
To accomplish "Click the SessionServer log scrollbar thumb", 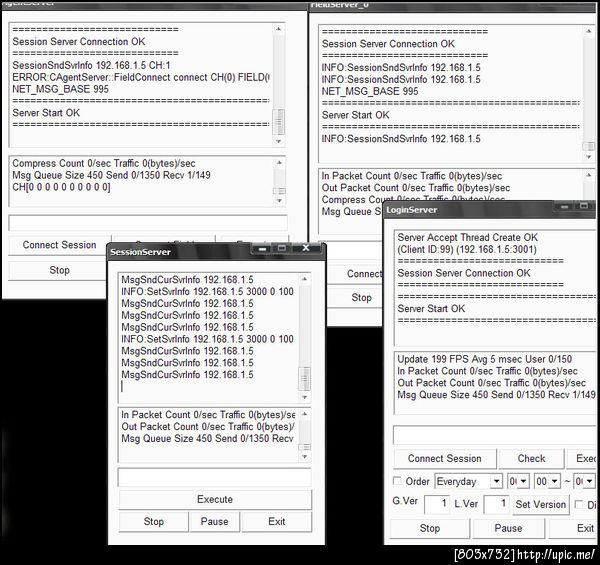I will point(305,379).
